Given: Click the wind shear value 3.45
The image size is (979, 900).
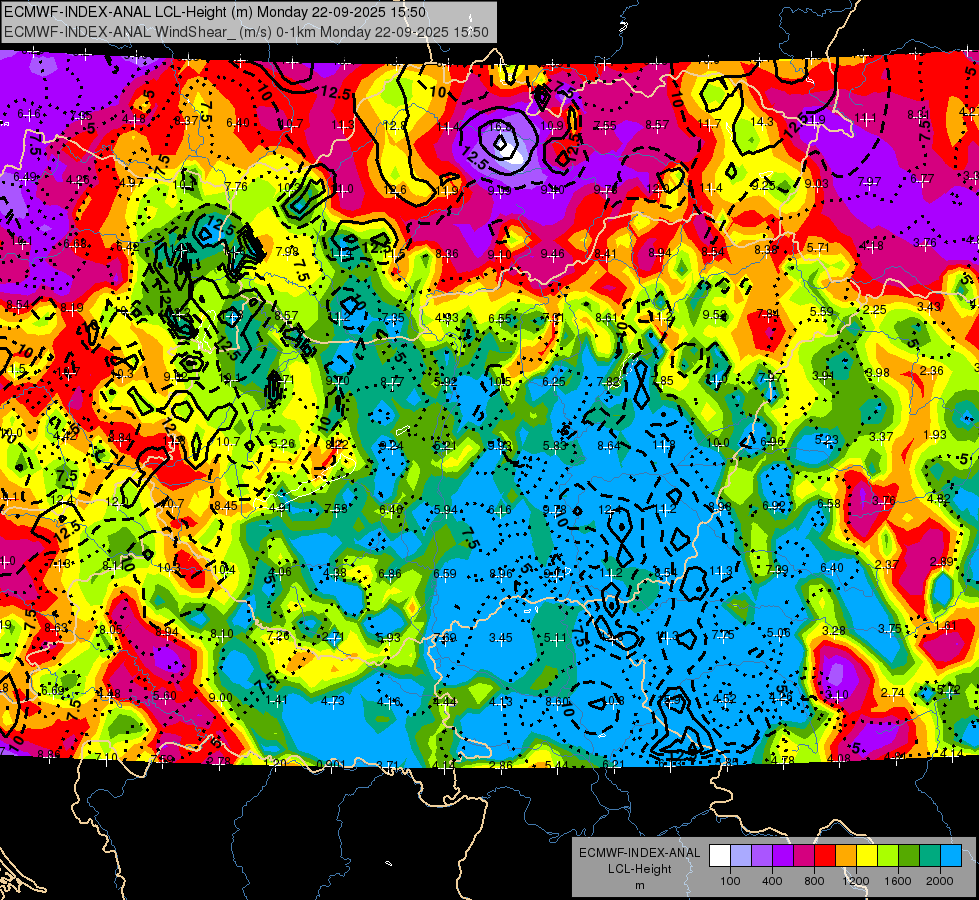Looking at the screenshot, I should [x=500, y=638].
